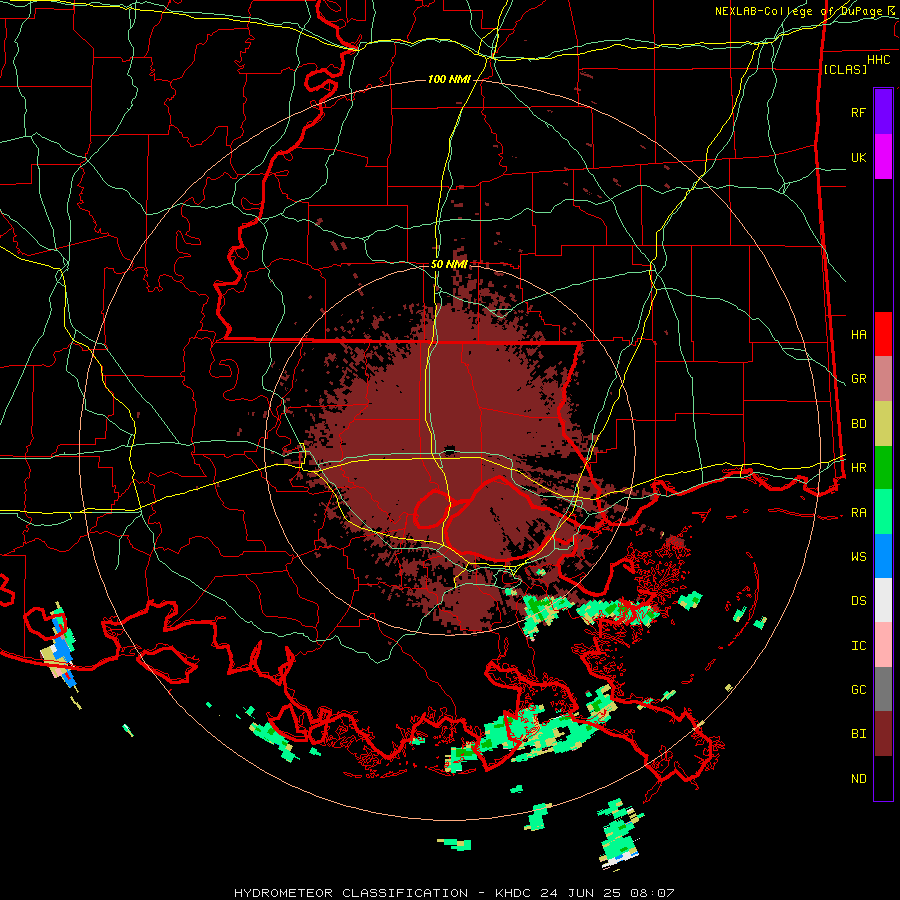Click the HR legend label
900x900 pixels.
(858, 468)
